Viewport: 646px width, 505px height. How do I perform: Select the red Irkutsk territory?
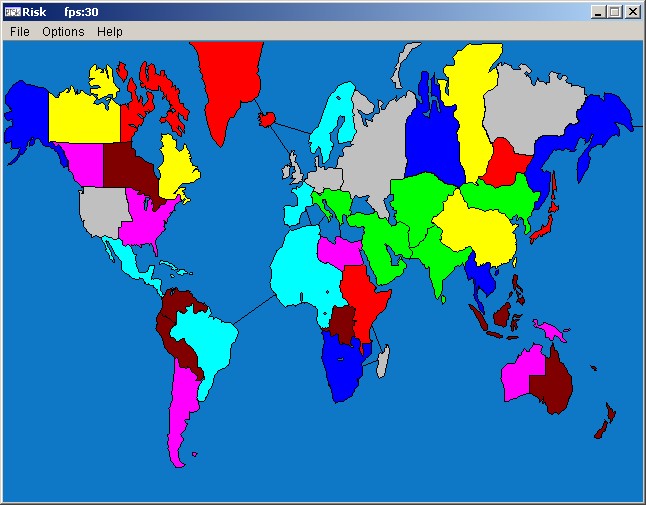coord(505,163)
